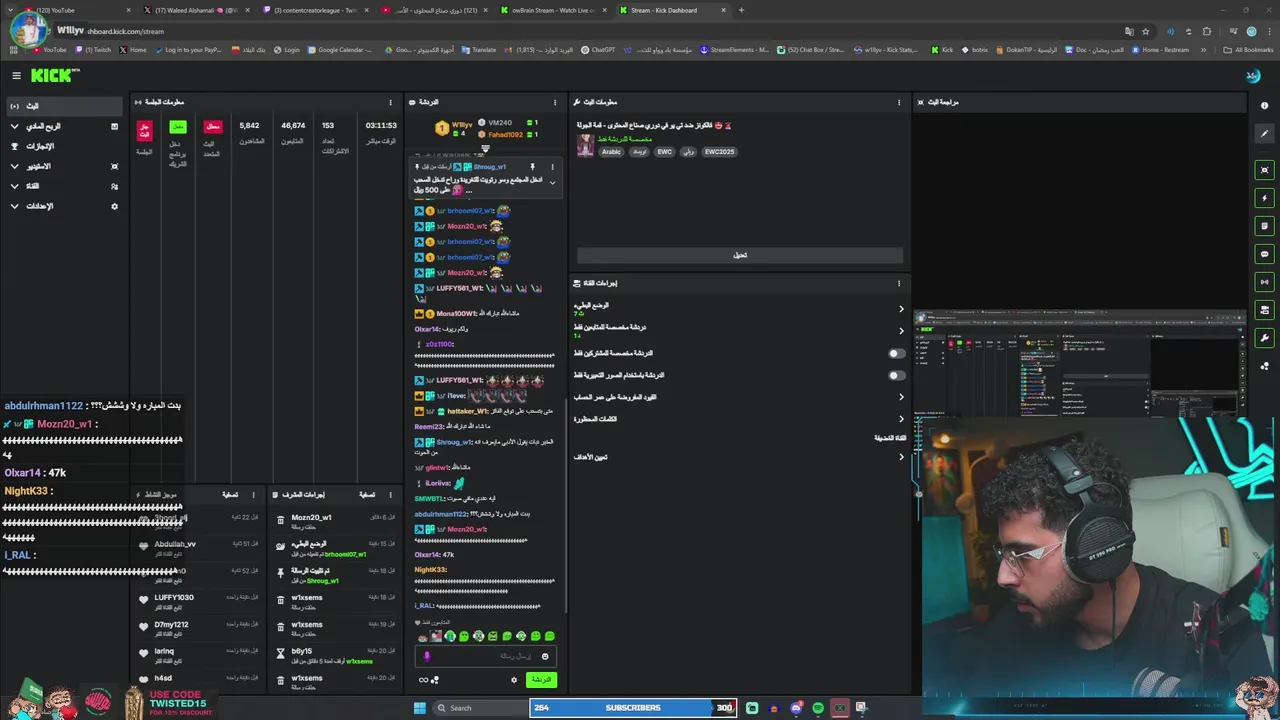This screenshot has height=720, width=1280.
Task: Open the Kick hamburger menu
Action: pos(16,76)
